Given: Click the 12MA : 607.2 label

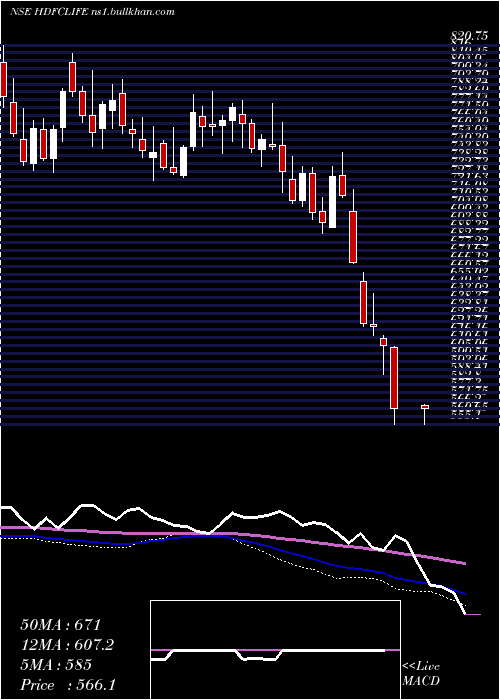Looking at the screenshot, I should (67, 645).
